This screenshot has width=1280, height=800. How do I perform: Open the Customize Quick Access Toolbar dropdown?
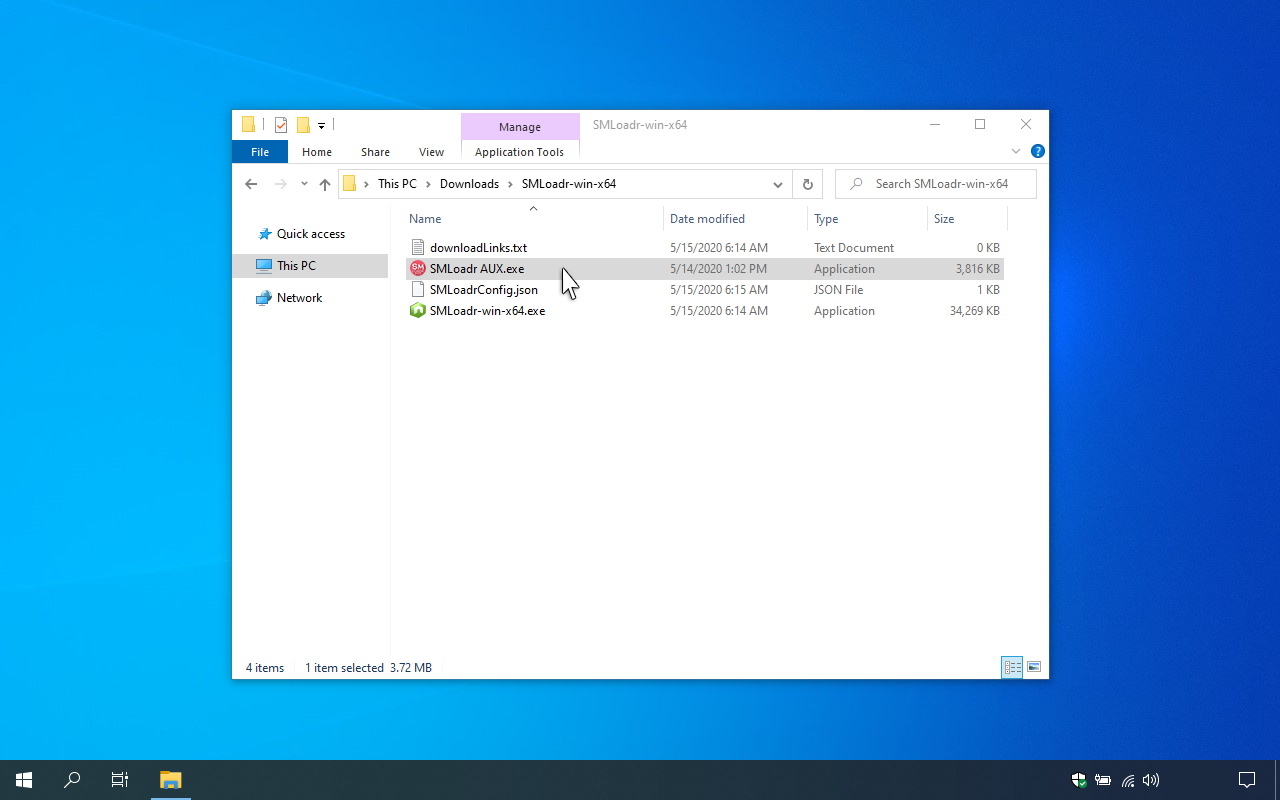point(321,126)
